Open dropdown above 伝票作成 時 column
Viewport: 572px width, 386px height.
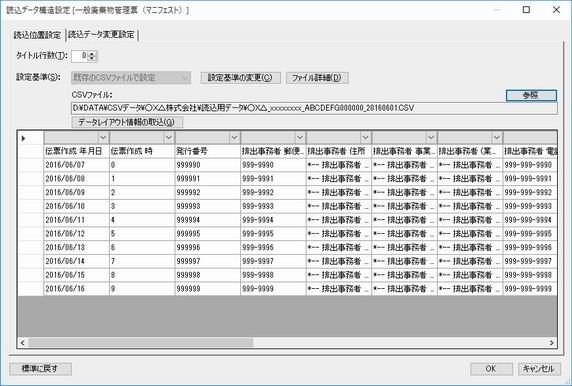169,138
